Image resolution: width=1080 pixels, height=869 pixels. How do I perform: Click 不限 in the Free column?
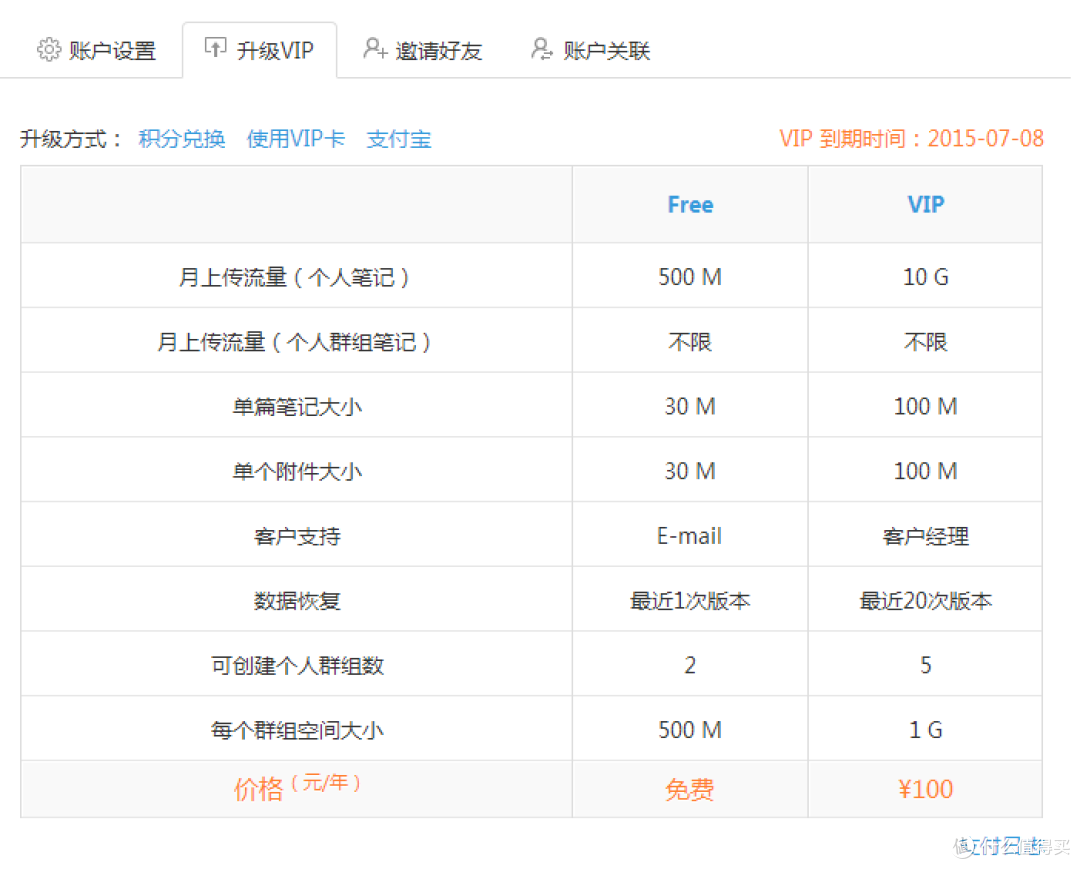[x=690, y=342]
